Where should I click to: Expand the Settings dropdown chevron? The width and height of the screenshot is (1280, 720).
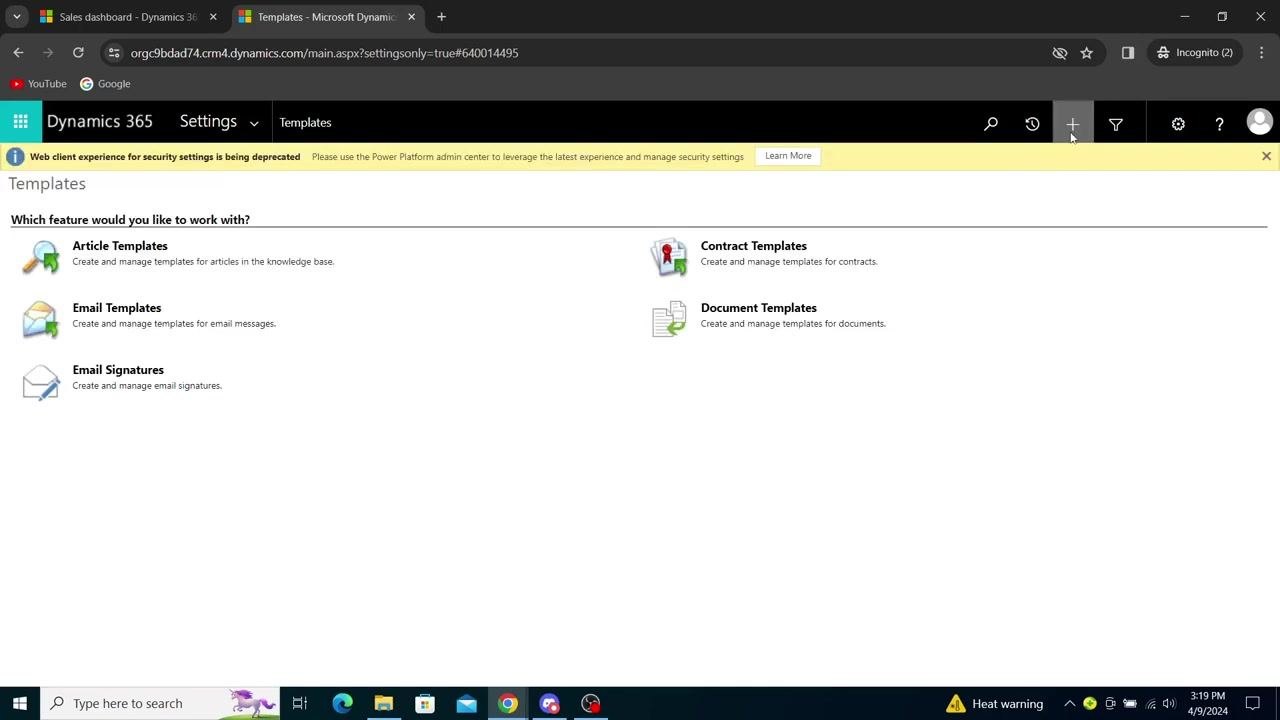[x=254, y=123]
